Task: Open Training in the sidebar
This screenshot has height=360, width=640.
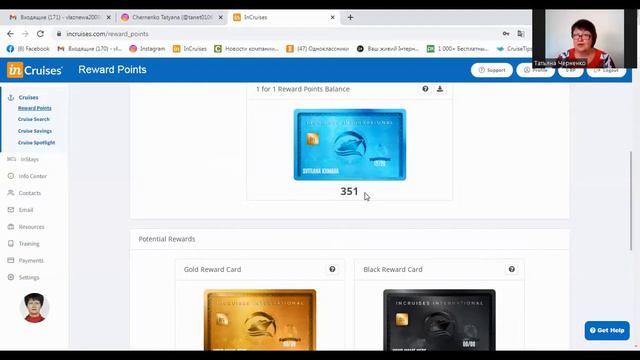Action: [29, 244]
